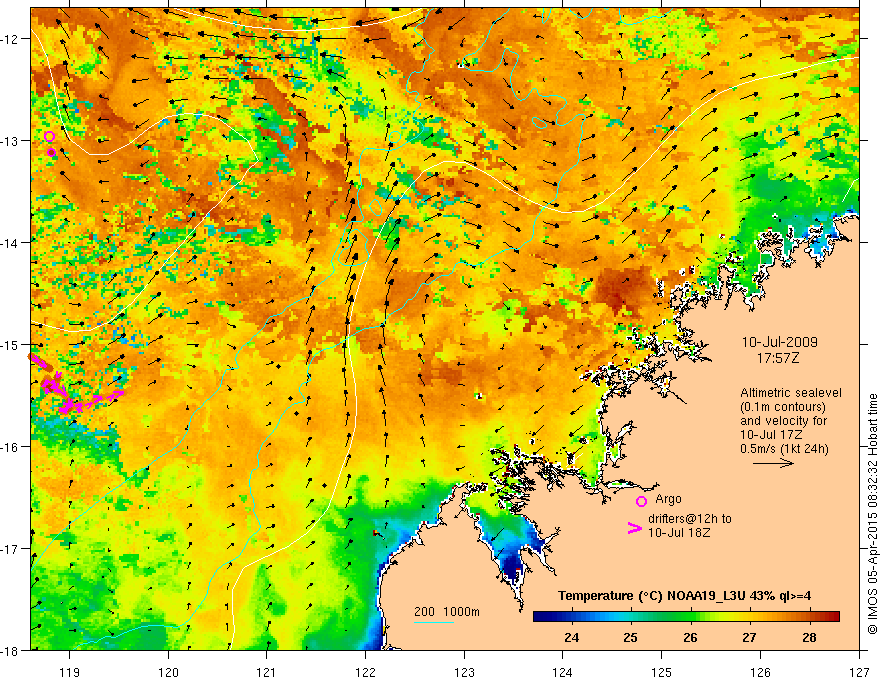Click the colorbar tick label '24'
Image resolution: width=880 pixels, height=680 pixels.
(x=571, y=638)
